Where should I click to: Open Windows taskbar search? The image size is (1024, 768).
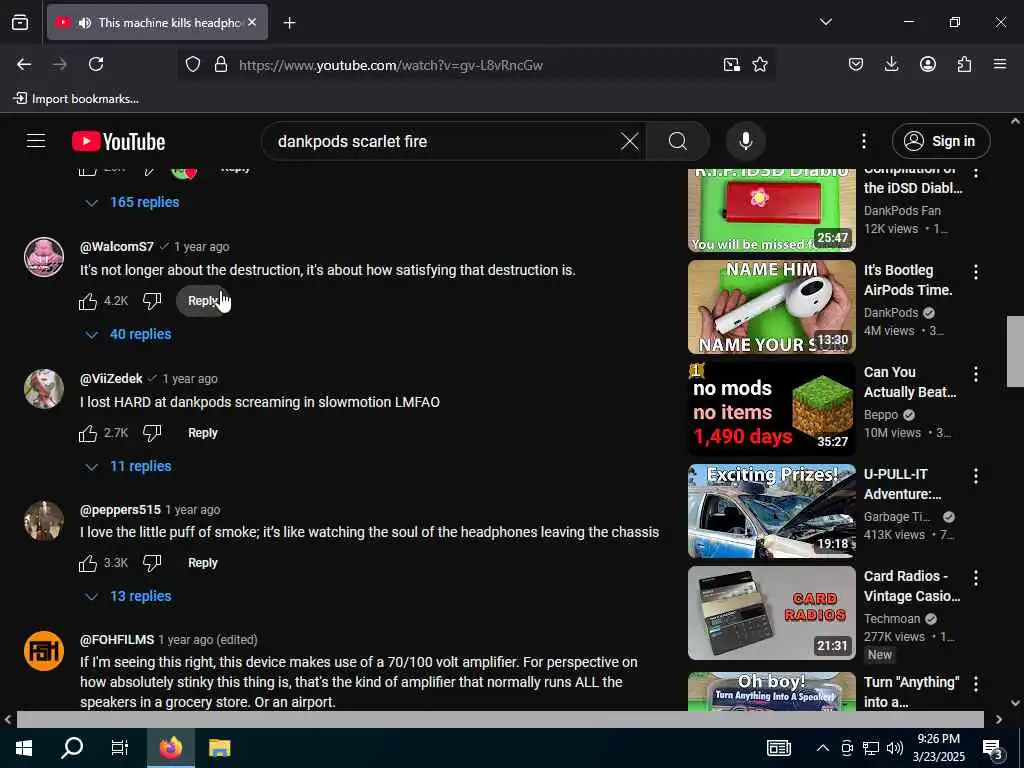click(x=72, y=748)
